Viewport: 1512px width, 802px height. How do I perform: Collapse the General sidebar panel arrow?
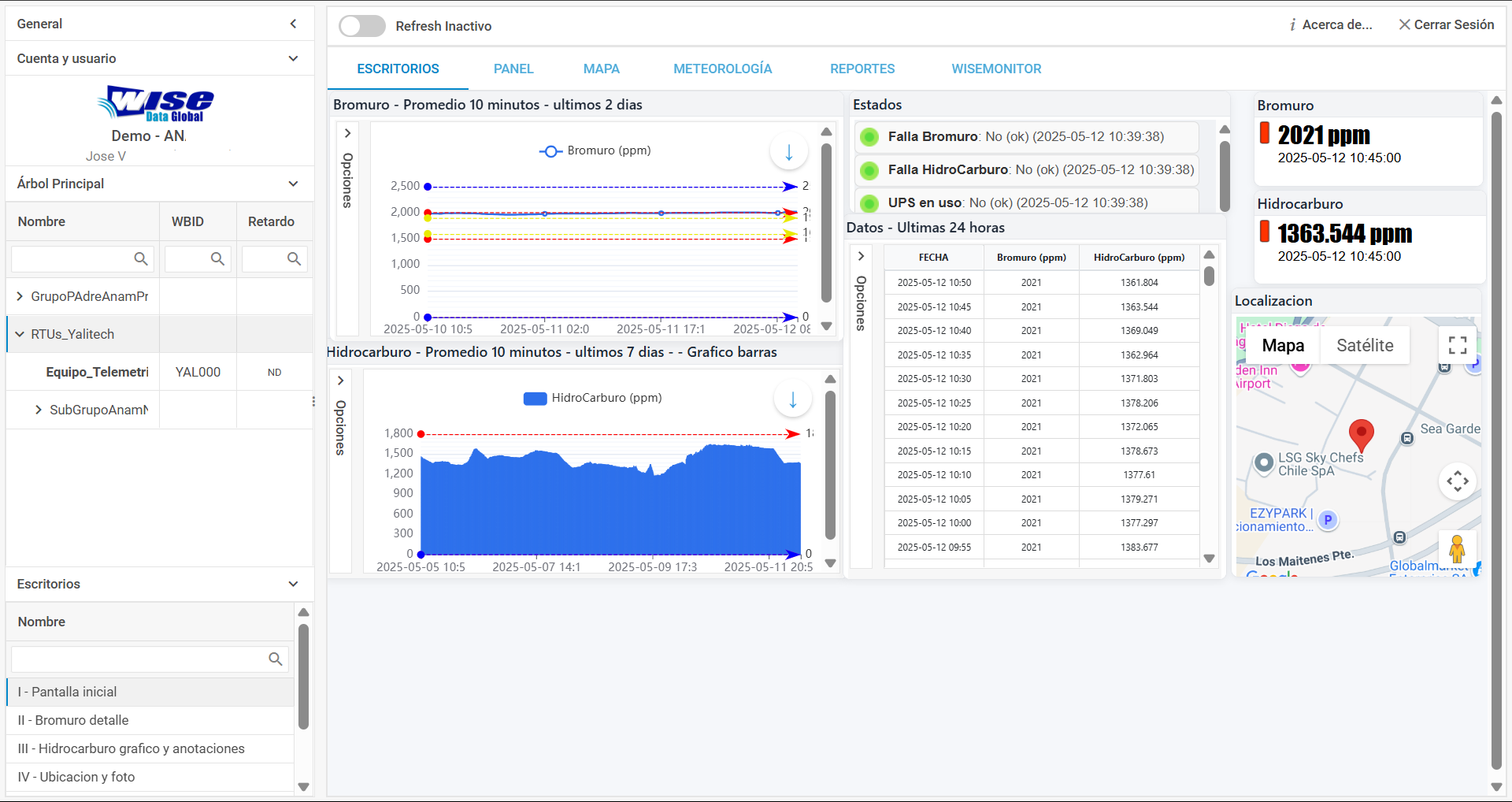click(294, 24)
